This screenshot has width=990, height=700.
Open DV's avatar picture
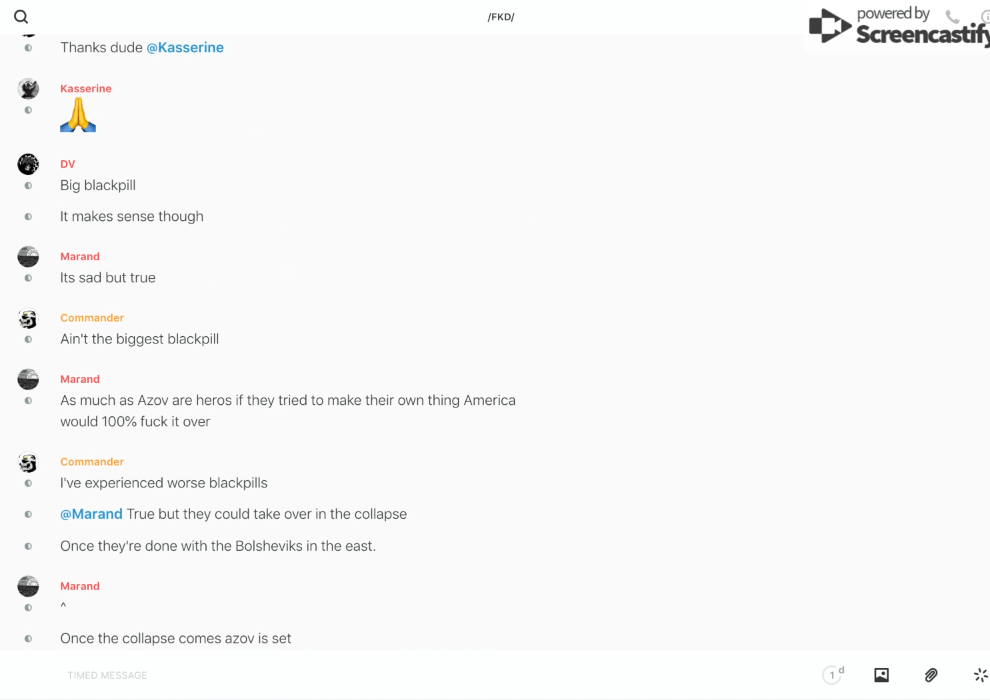pyautogui.click(x=28, y=165)
